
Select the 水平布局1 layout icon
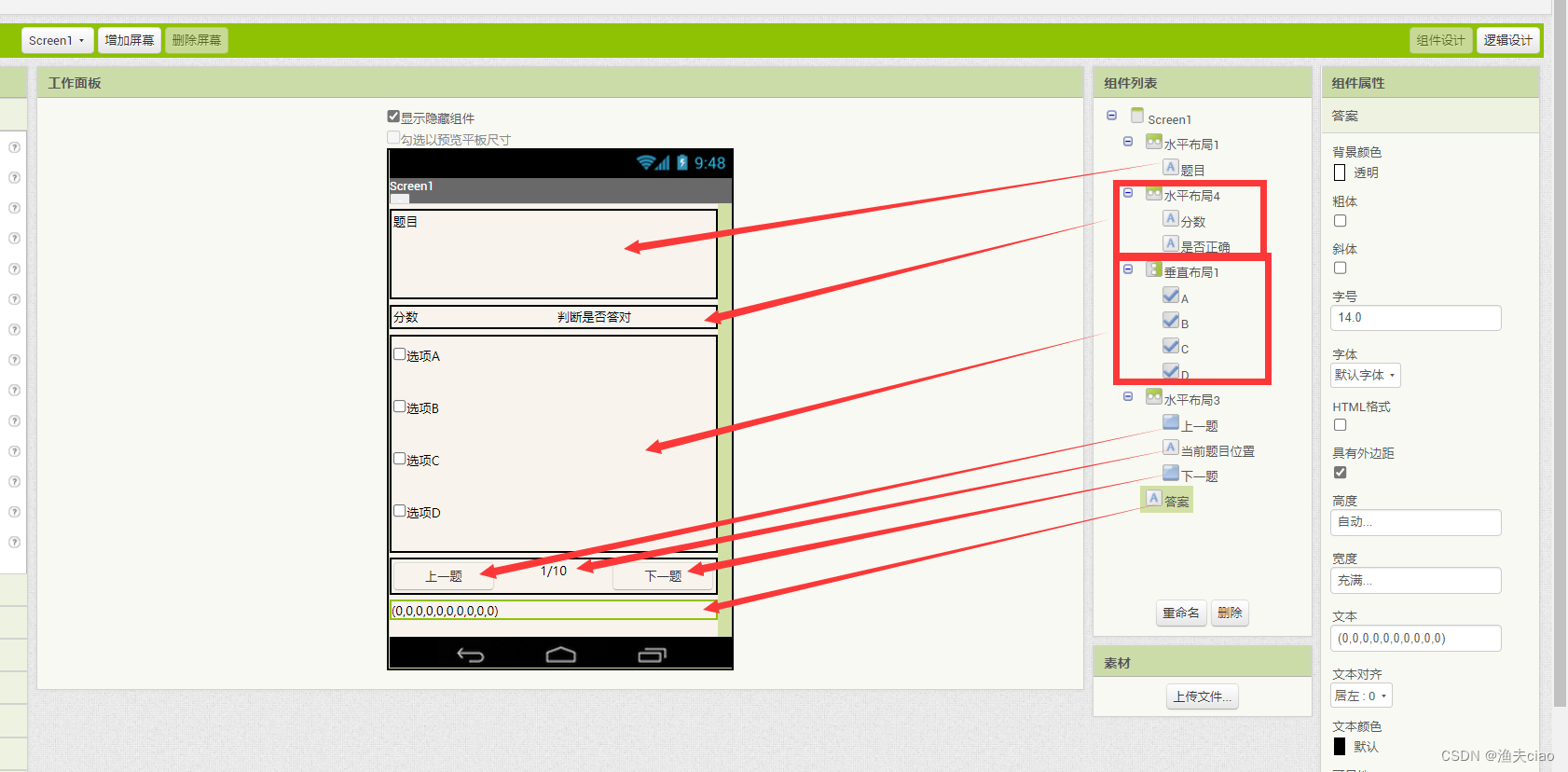[1154, 142]
